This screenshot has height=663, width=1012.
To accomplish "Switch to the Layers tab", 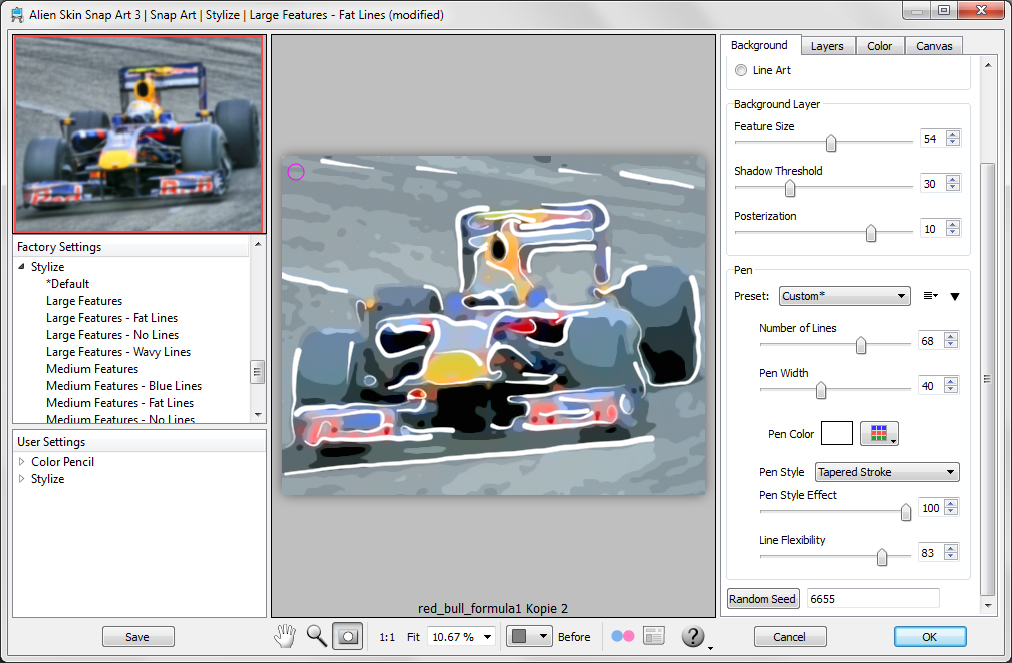I will point(827,46).
